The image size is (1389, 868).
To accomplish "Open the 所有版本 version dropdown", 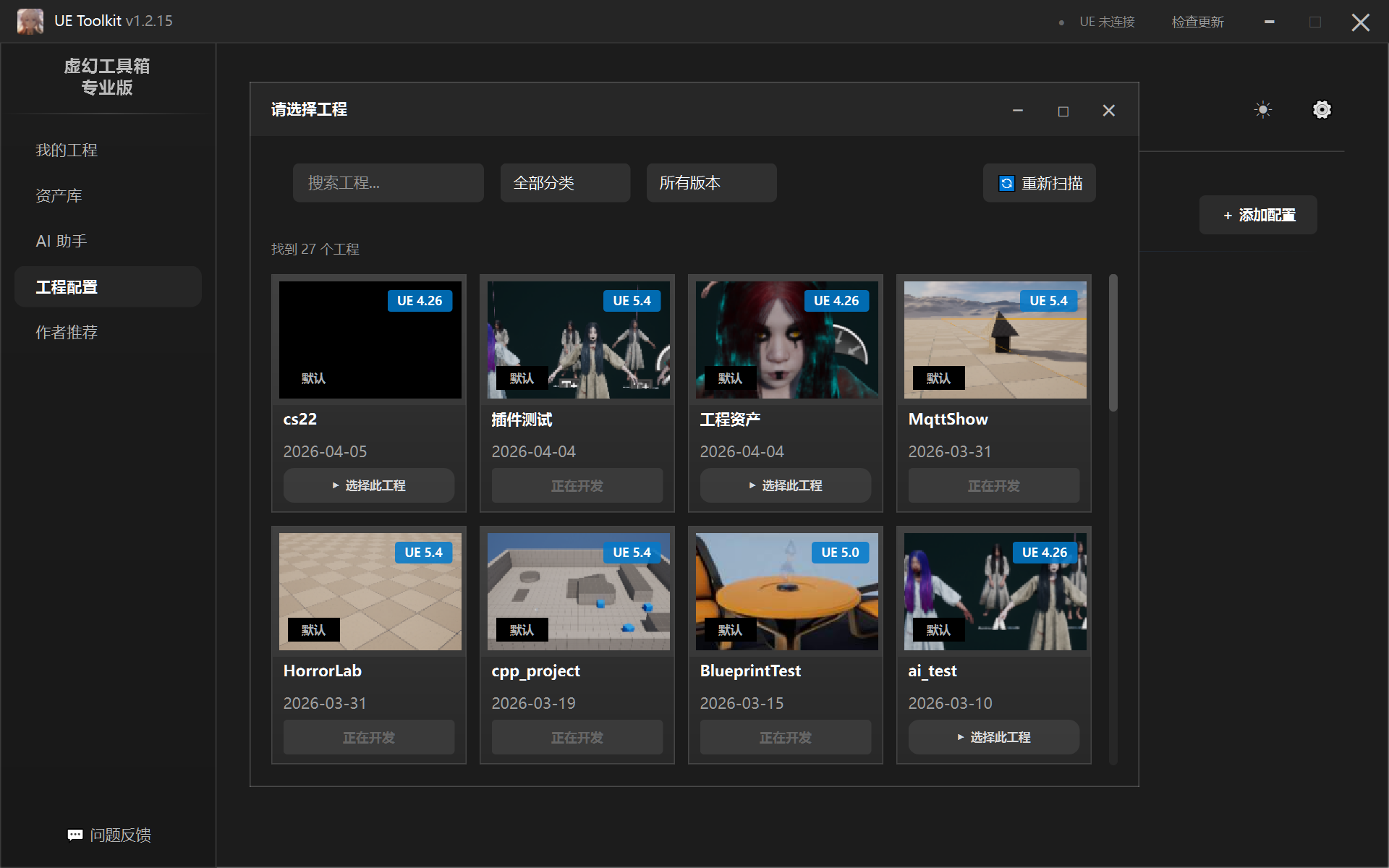I will (711, 183).
